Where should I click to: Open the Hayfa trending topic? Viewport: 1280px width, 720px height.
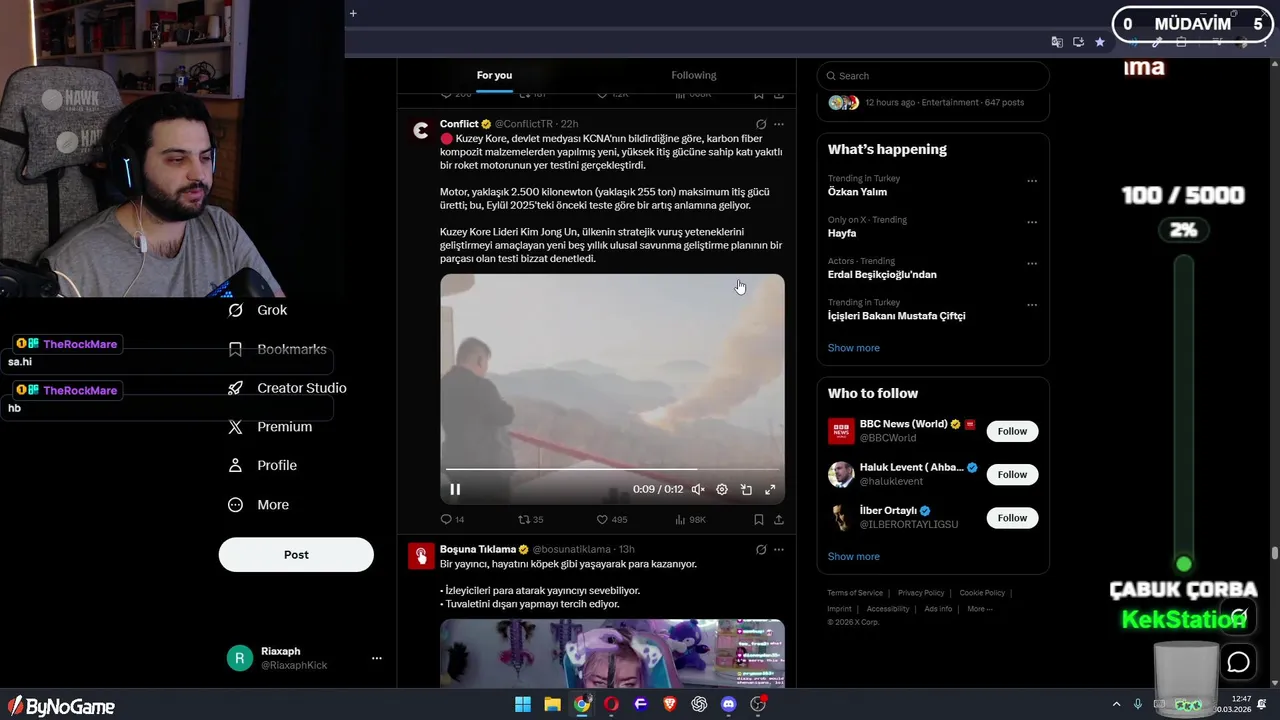pos(842,233)
